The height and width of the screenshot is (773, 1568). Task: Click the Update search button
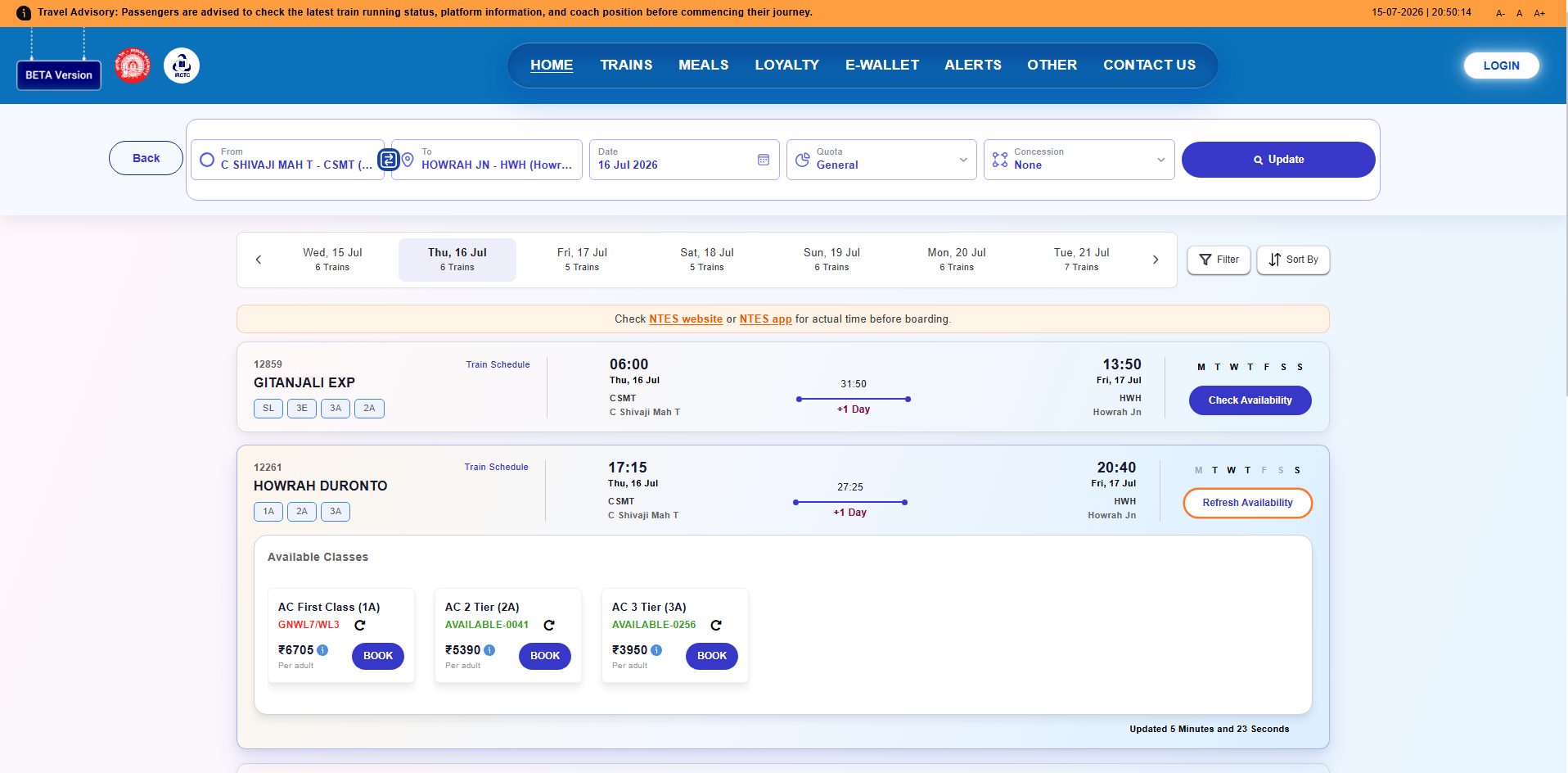point(1278,160)
